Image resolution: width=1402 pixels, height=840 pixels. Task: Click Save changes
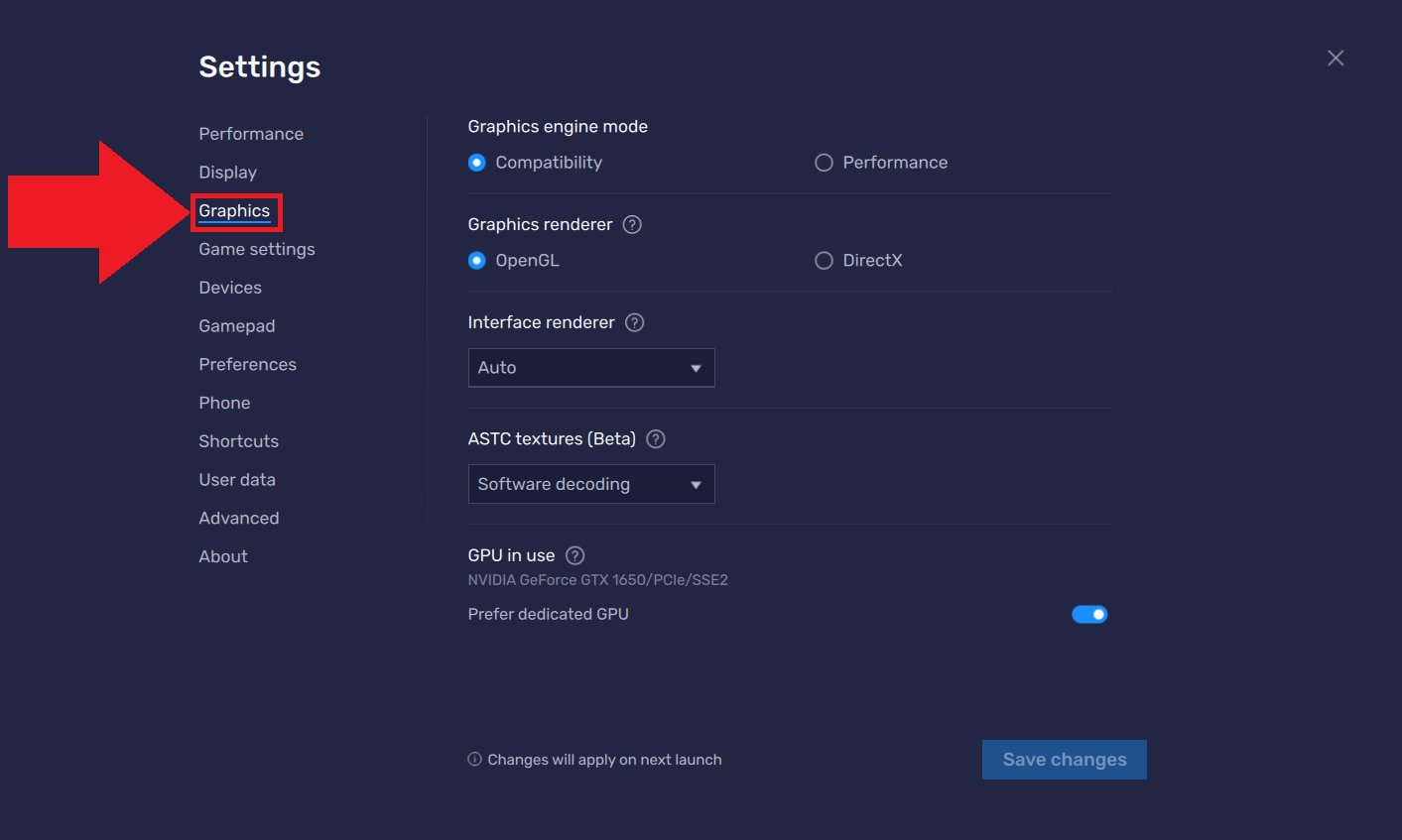pyautogui.click(x=1064, y=759)
